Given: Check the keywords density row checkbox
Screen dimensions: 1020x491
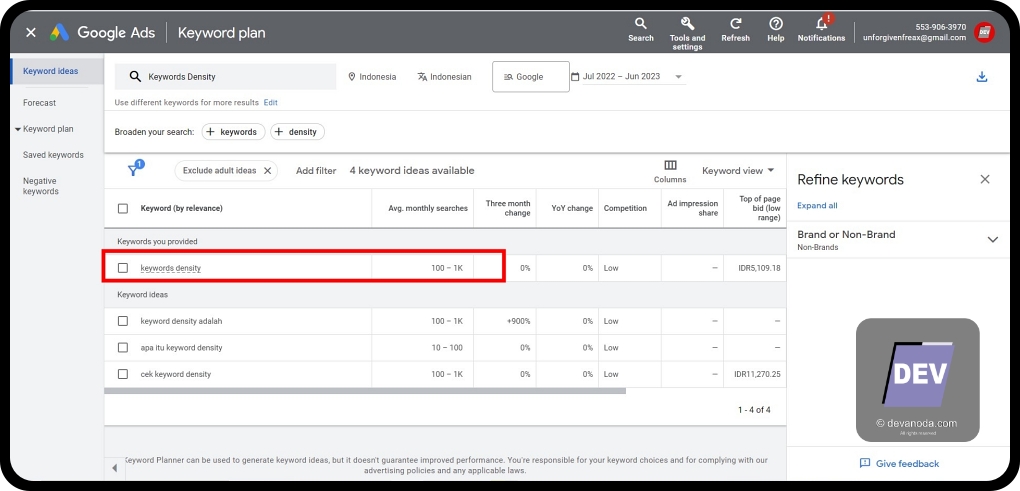Looking at the screenshot, I should [x=123, y=268].
